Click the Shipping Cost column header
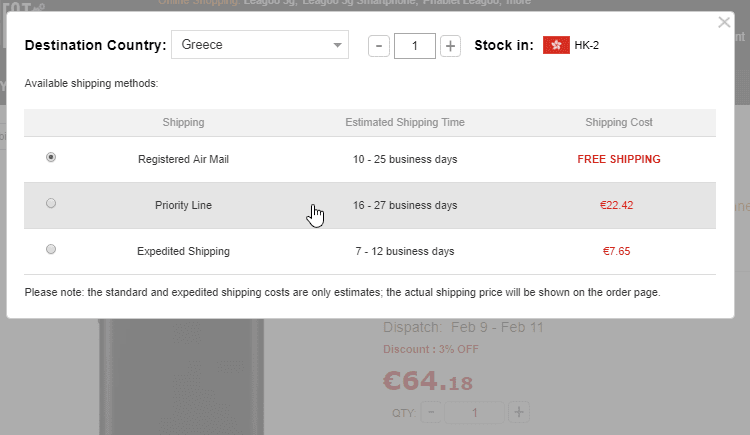 (x=619, y=122)
